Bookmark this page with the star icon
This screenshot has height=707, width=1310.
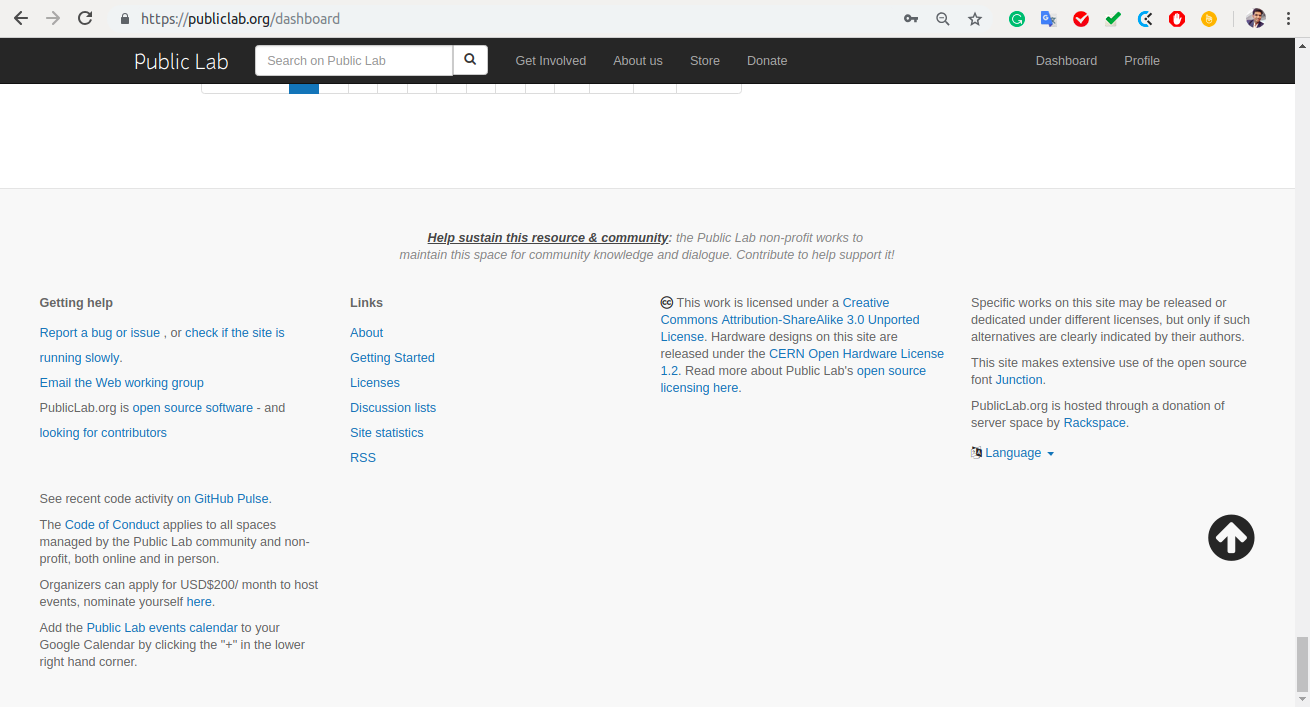[x=975, y=18]
